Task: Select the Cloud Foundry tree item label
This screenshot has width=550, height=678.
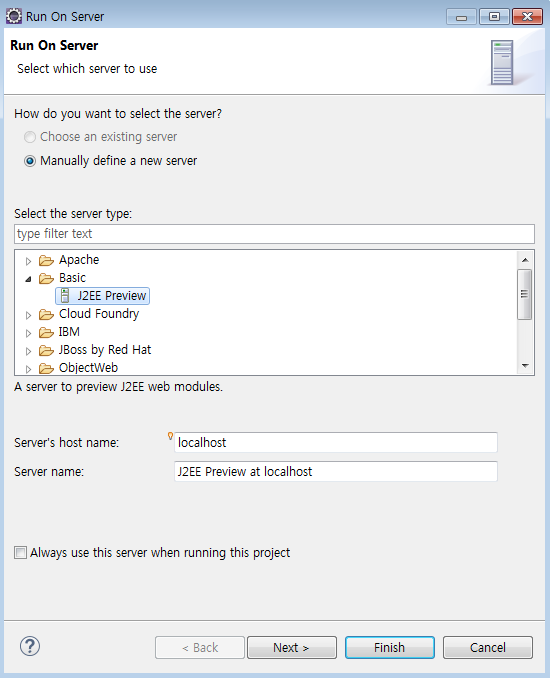Action: click(99, 314)
